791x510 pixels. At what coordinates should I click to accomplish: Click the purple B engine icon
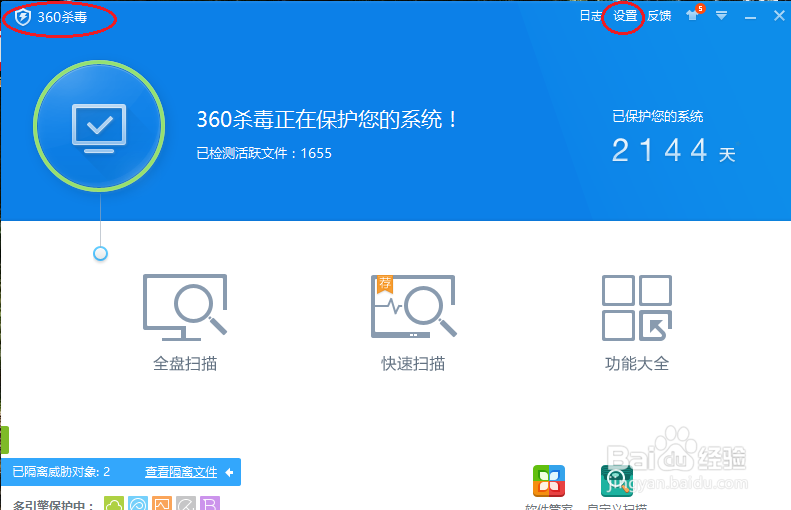(210, 503)
